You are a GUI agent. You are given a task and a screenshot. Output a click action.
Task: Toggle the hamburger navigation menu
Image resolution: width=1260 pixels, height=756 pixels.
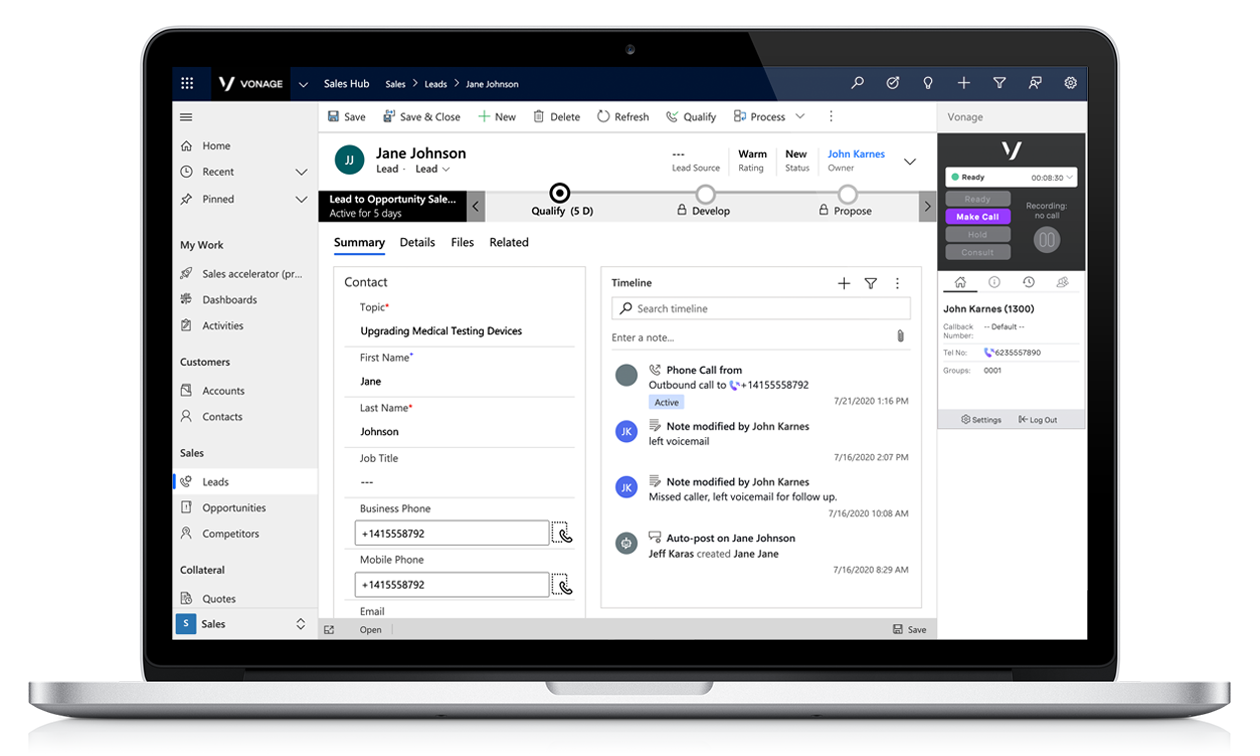pos(186,117)
